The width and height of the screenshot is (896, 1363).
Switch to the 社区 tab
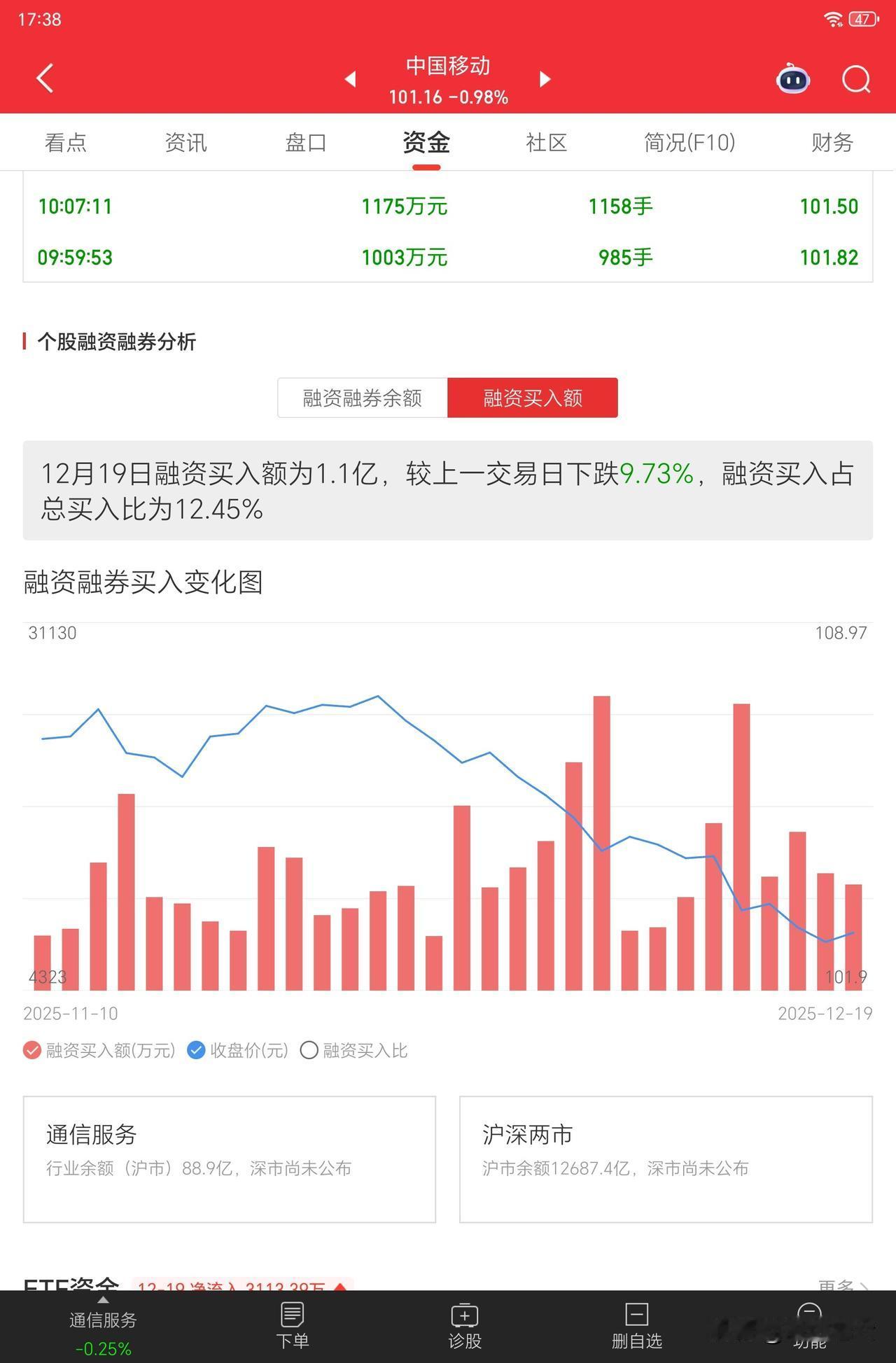[x=546, y=142]
